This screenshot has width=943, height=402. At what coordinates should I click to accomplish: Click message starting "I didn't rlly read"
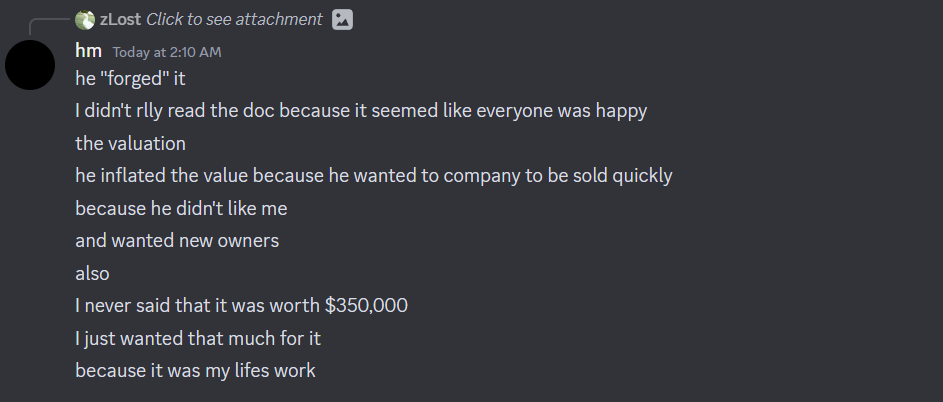(361, 111)
